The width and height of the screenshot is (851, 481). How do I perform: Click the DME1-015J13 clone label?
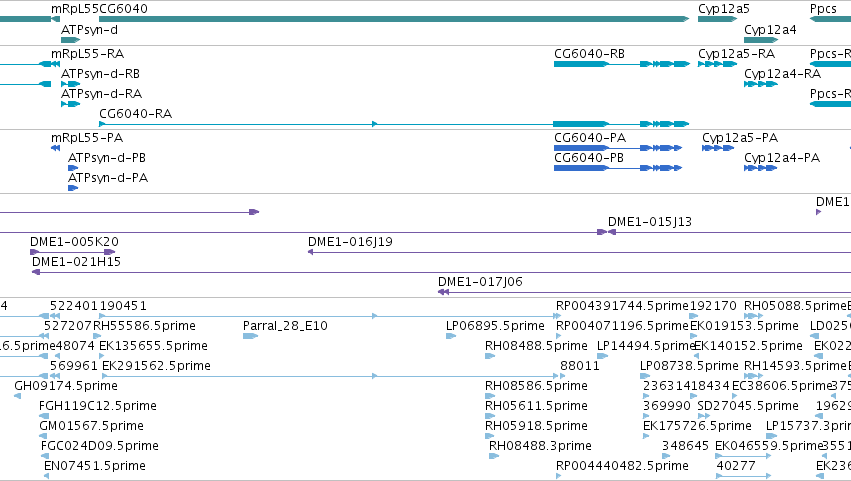coord(650,222)
